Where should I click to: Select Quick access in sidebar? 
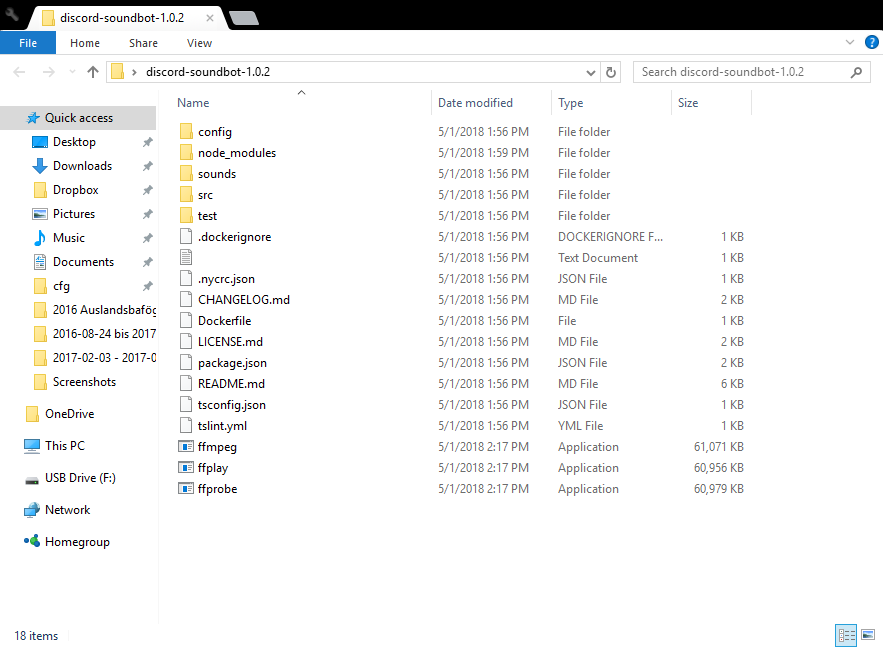tap(78, 118)
